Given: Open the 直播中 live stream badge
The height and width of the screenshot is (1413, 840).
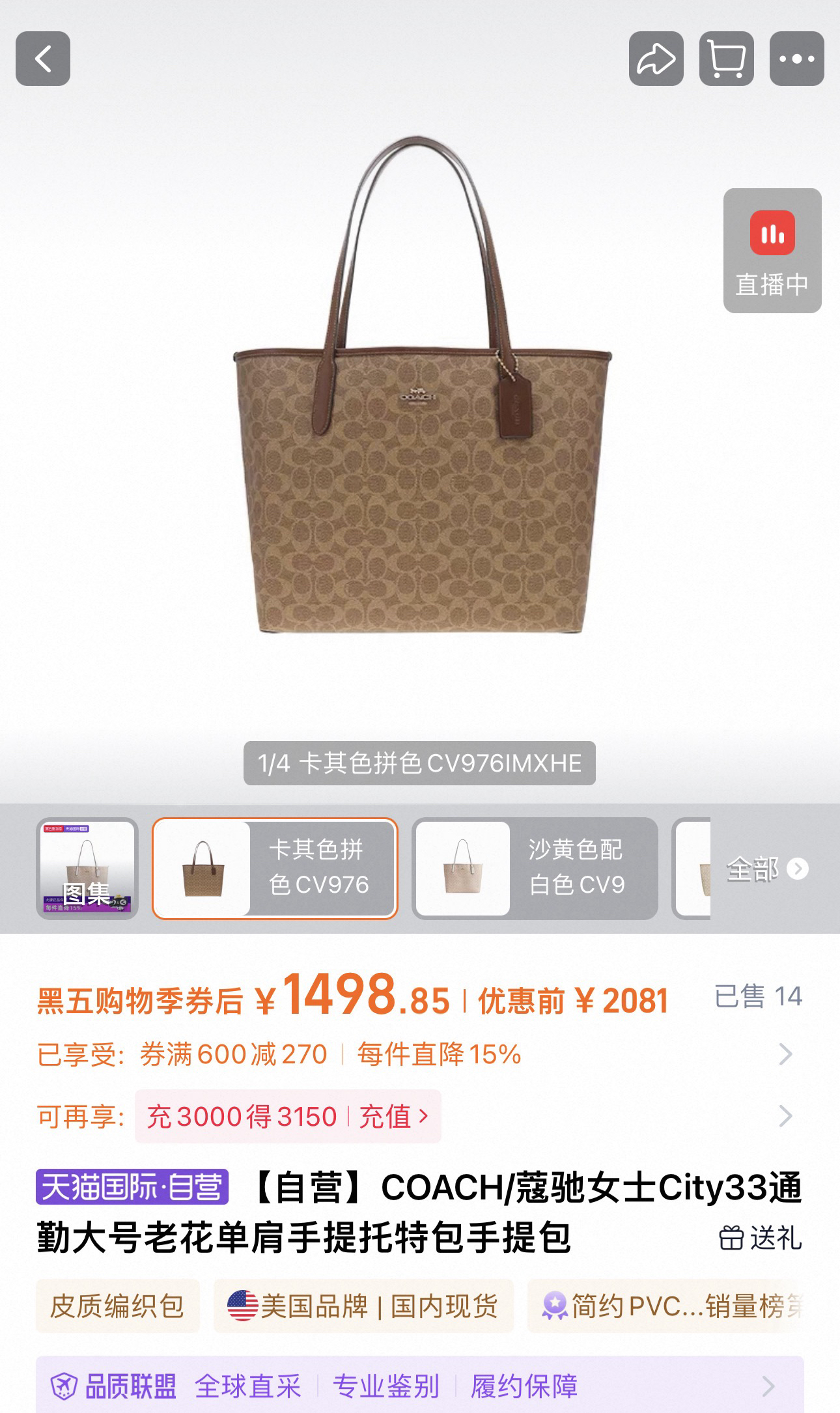Looking at the screenshot, I should click(772, 251).
